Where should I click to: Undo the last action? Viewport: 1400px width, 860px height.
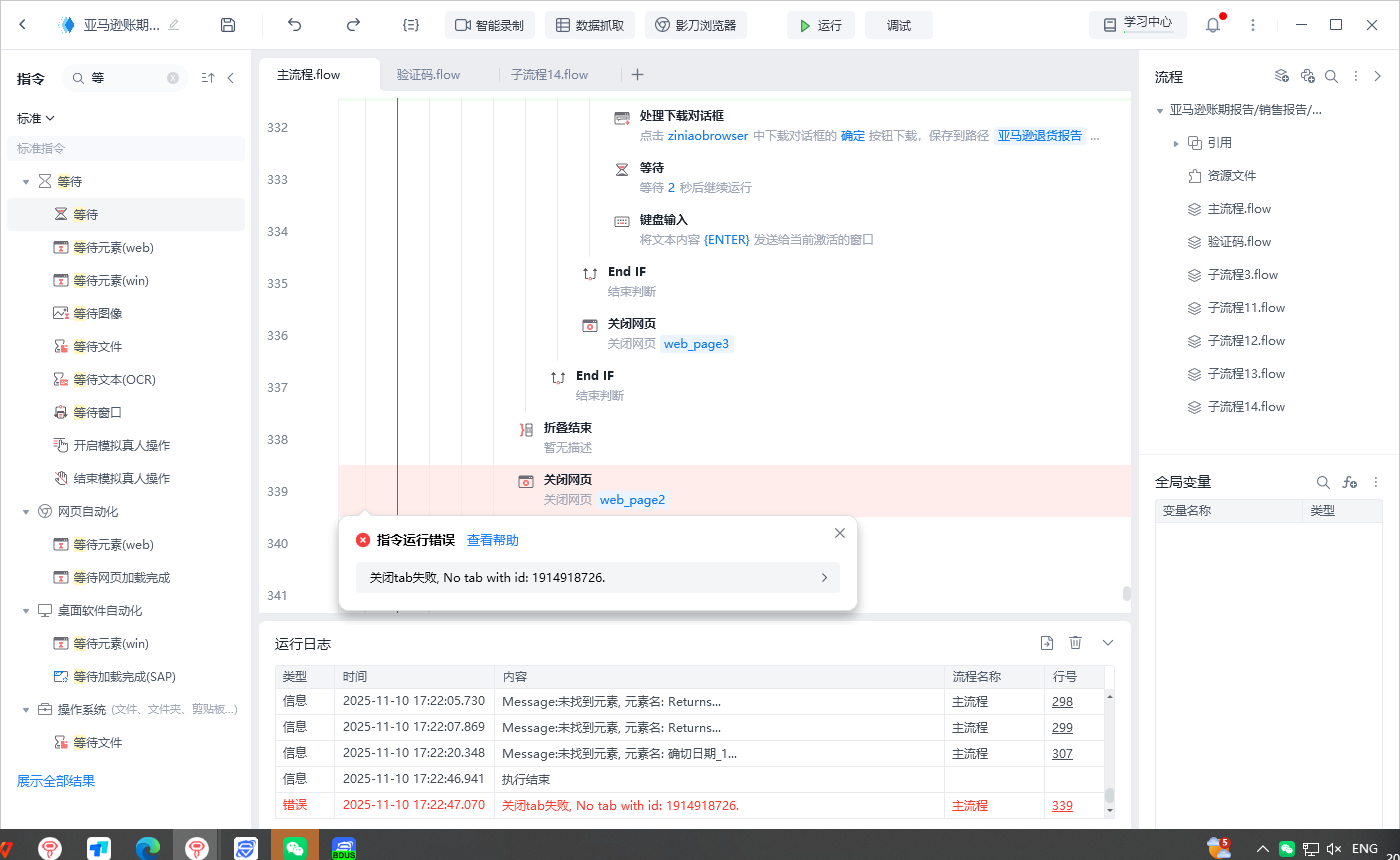point(294,25)
